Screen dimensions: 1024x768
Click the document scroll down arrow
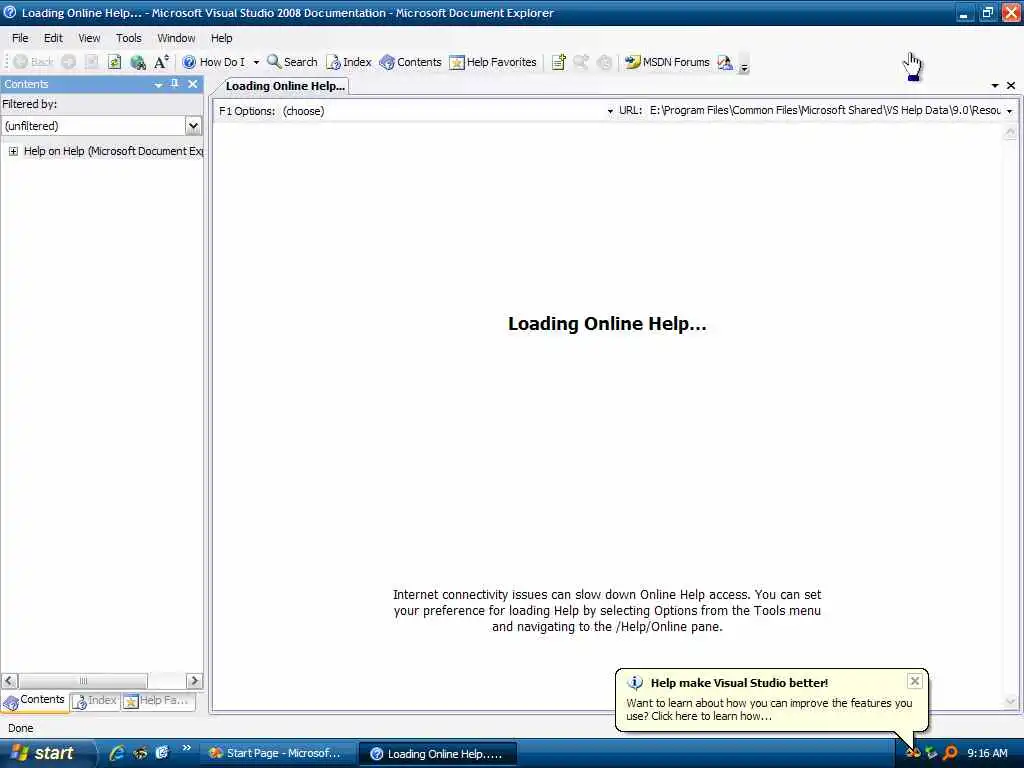tap(1010, 701)
